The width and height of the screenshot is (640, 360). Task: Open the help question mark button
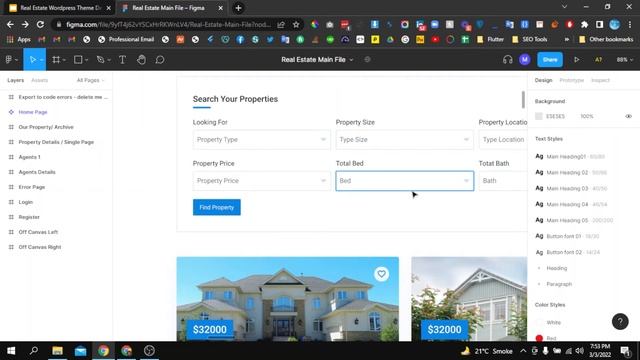click(x=620, y=321)
